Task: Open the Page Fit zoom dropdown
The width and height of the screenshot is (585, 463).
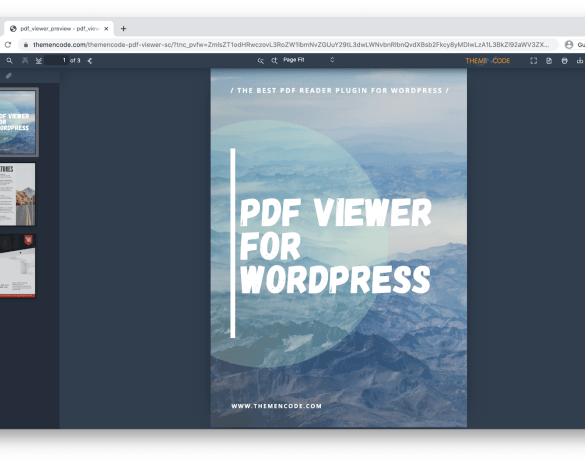Action: pos(308,60)
